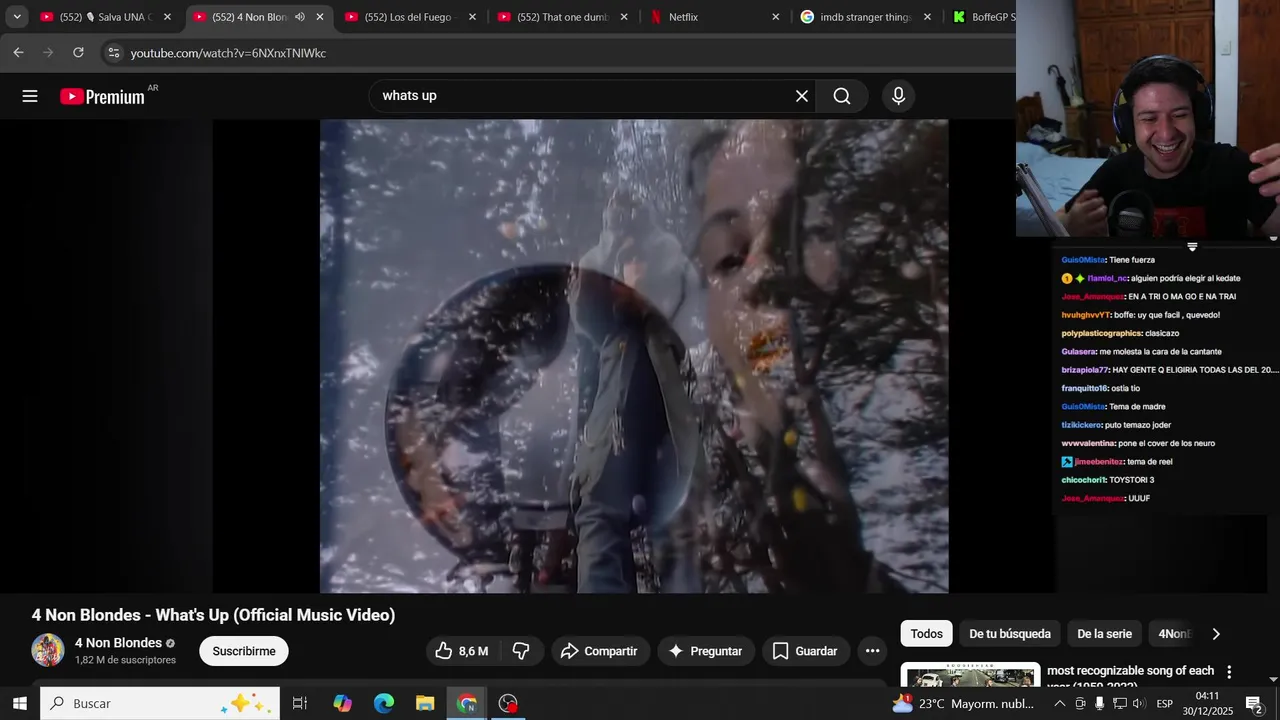Like the video with 8,6 M likes
This screenshot has height=720, width=1280.
click(x=461, y=651)
